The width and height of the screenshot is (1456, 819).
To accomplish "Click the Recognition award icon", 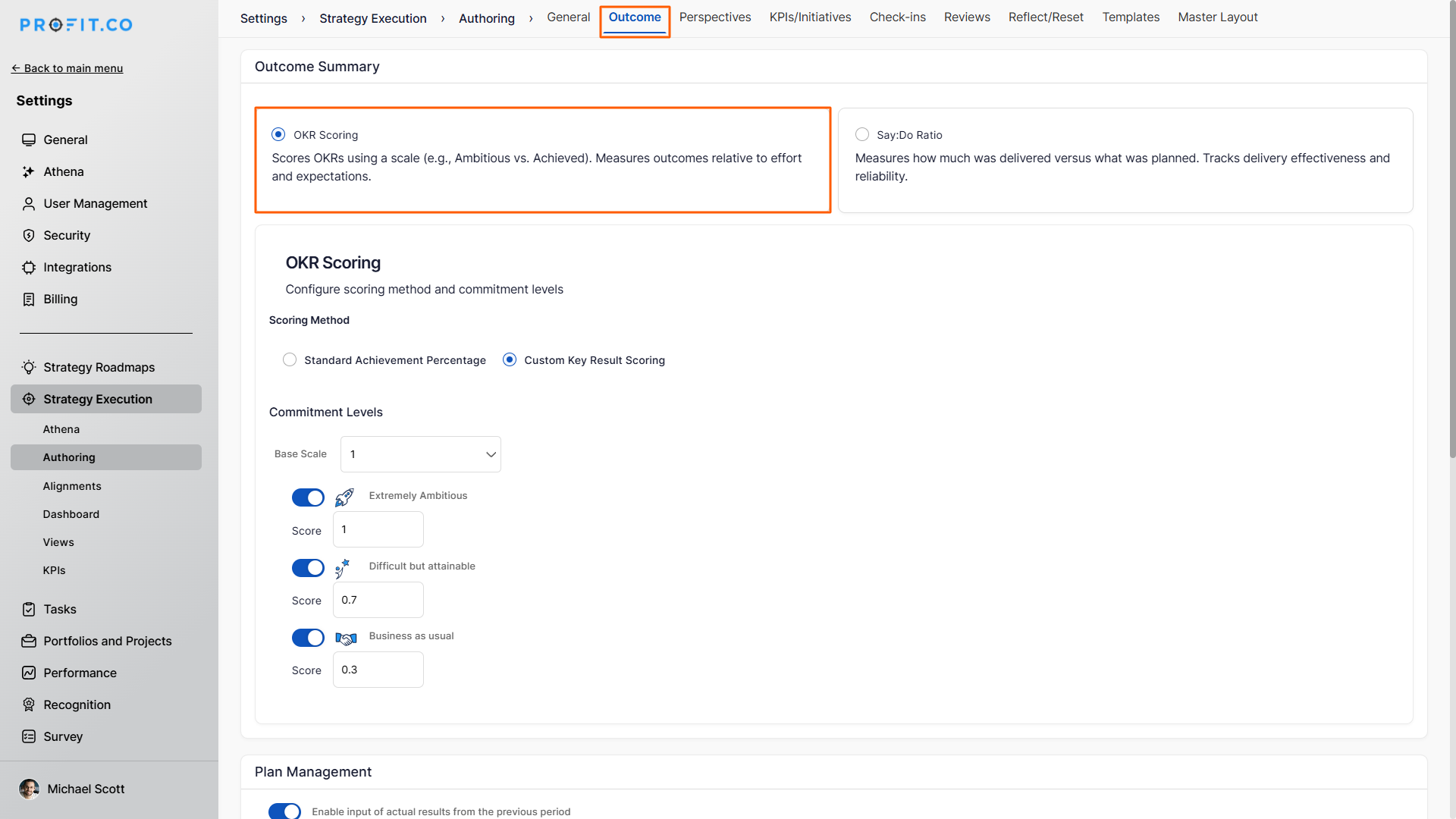I will 29,705.
